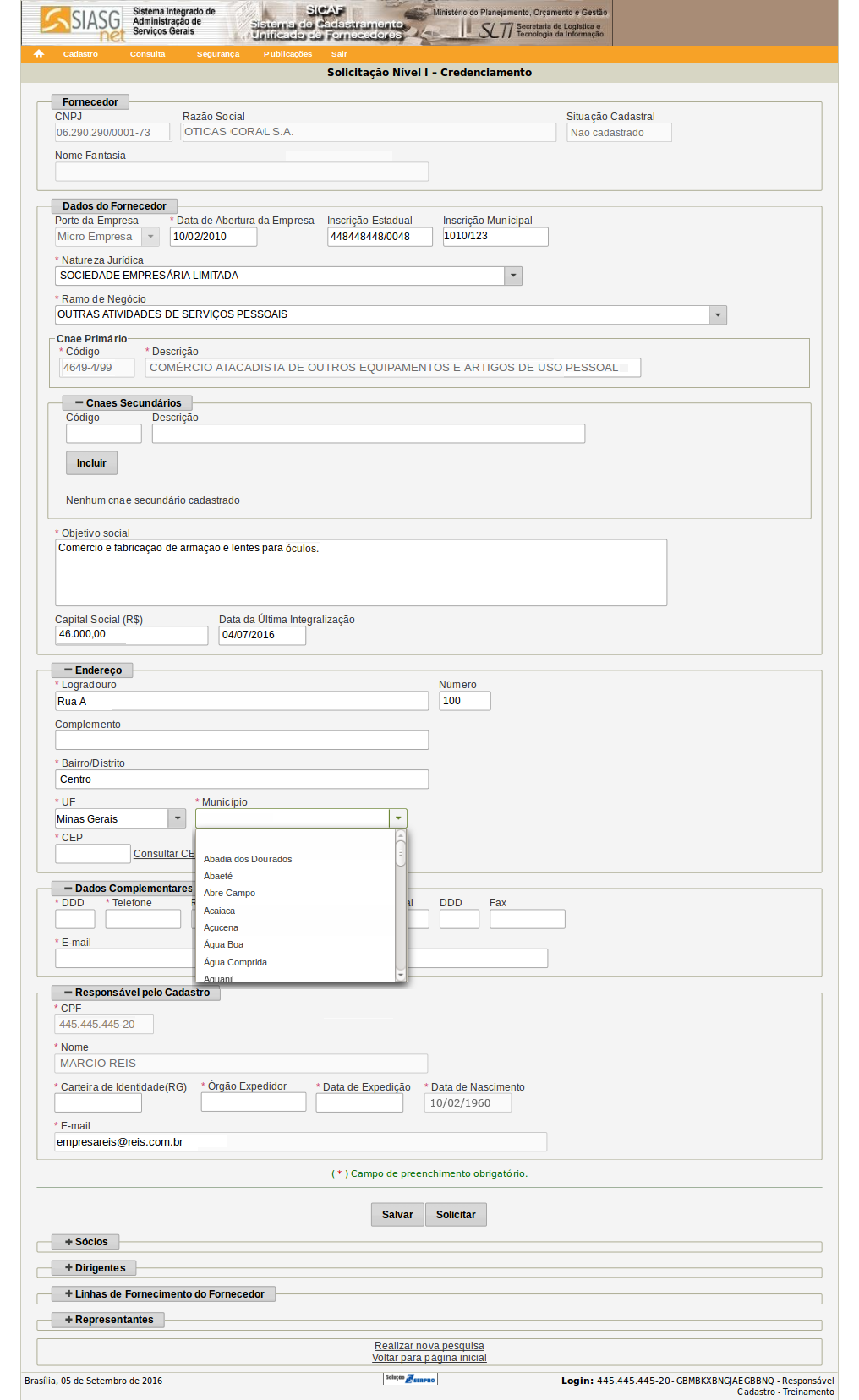
Task: Click the Município list scroll-down arrow
Action: tap(401, 975)
